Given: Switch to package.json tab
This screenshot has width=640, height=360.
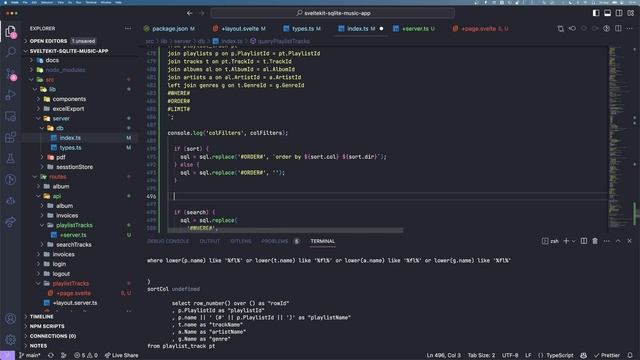Looking at the screenshot, I should (x=169, y=29).
